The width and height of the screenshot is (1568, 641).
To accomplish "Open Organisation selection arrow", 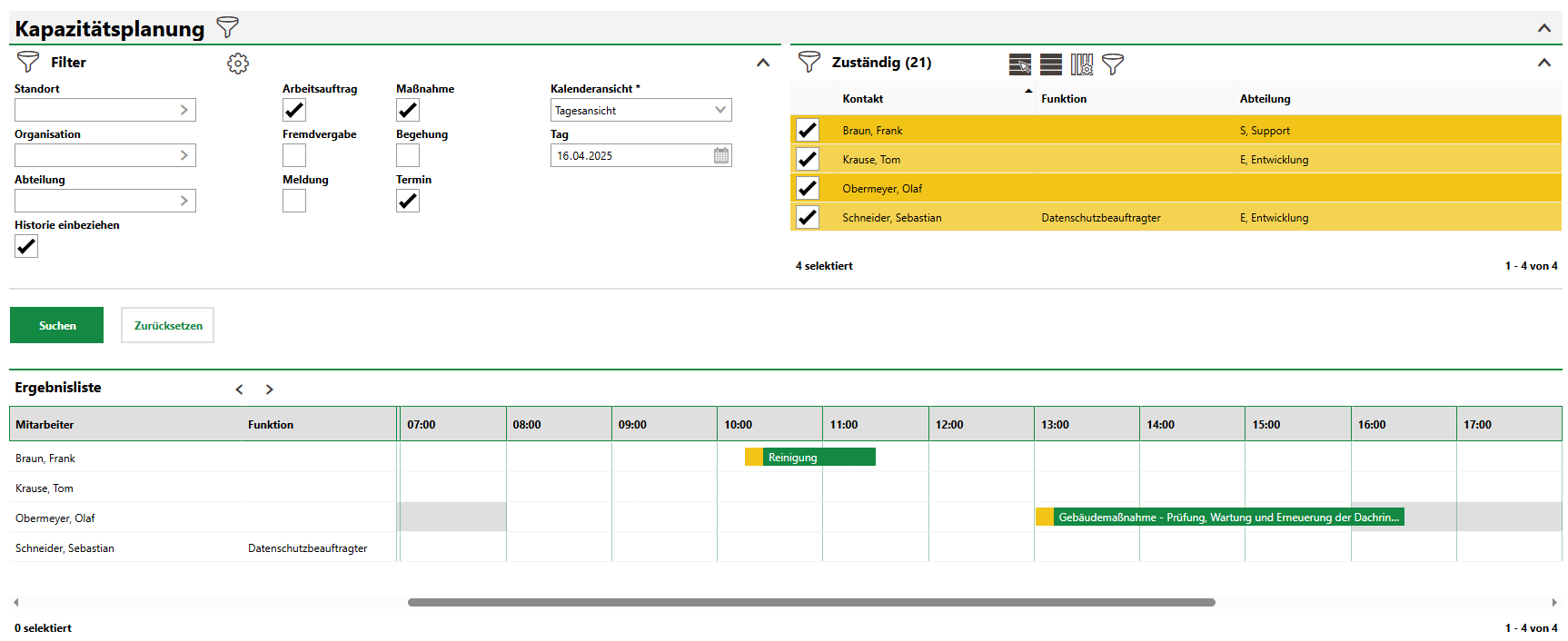I will pyautogui.click(x=184, y=155).
